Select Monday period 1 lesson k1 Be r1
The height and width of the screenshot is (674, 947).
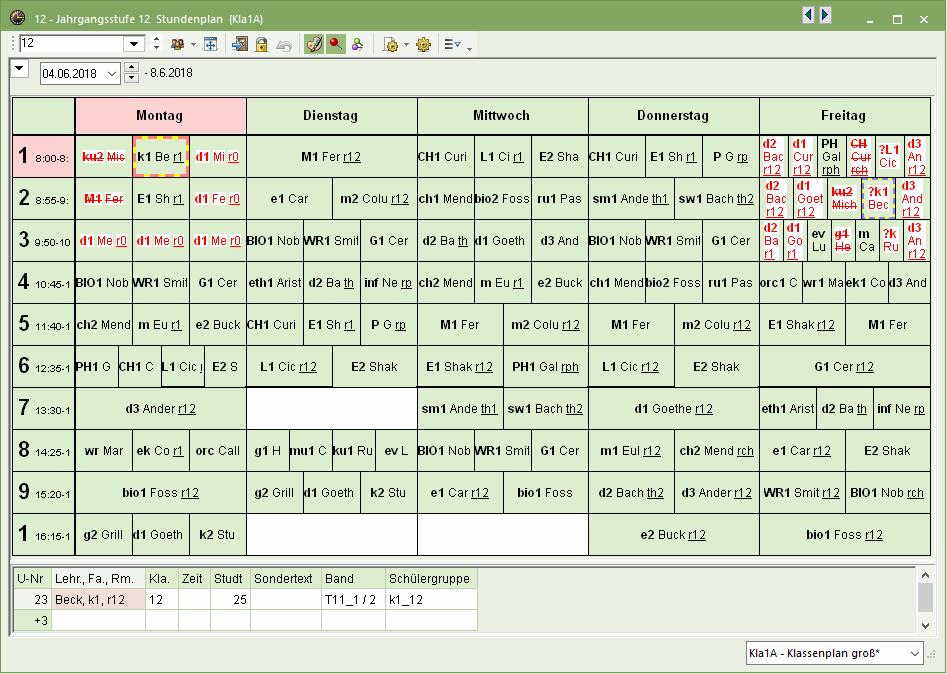(161, 156)
